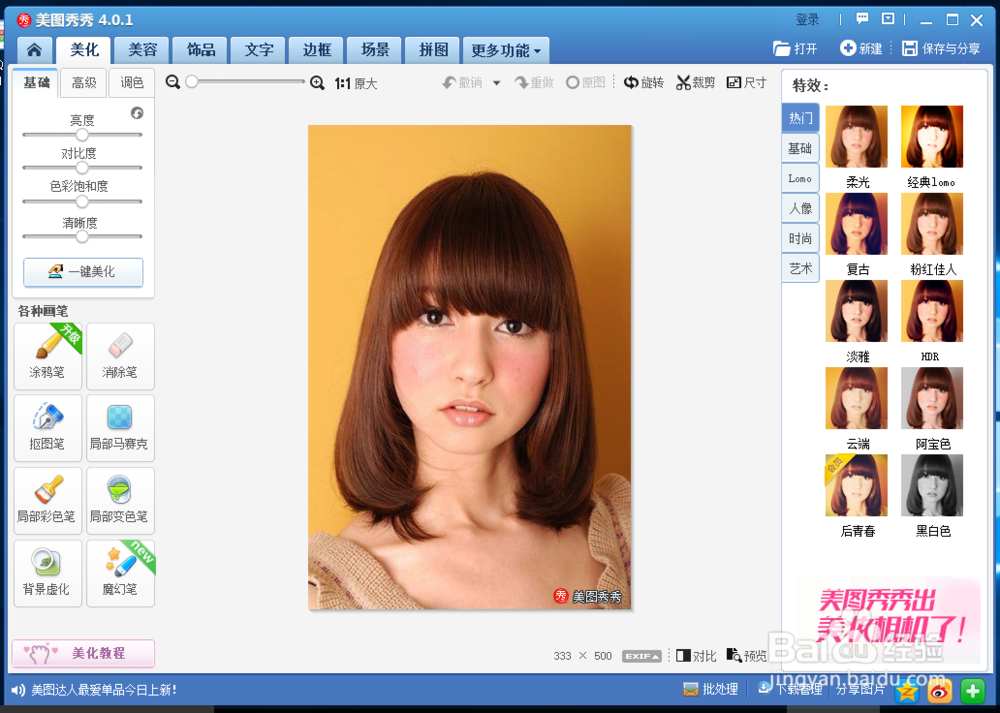
Task: Select the 艺术 effects category
Action: (x=800, y=268)
